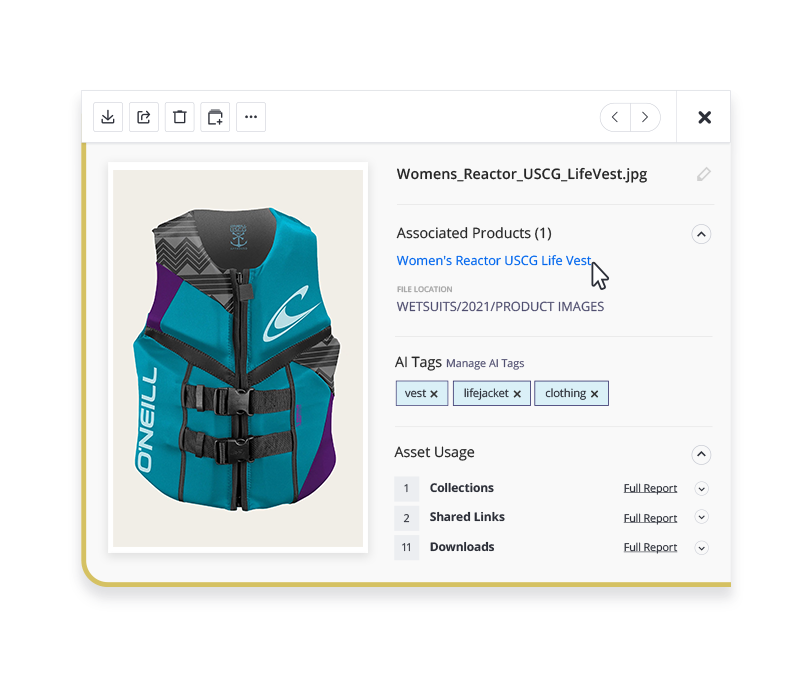Click the add to collection icon
This screenshot has height=686, width=800.
click(215, 117)
